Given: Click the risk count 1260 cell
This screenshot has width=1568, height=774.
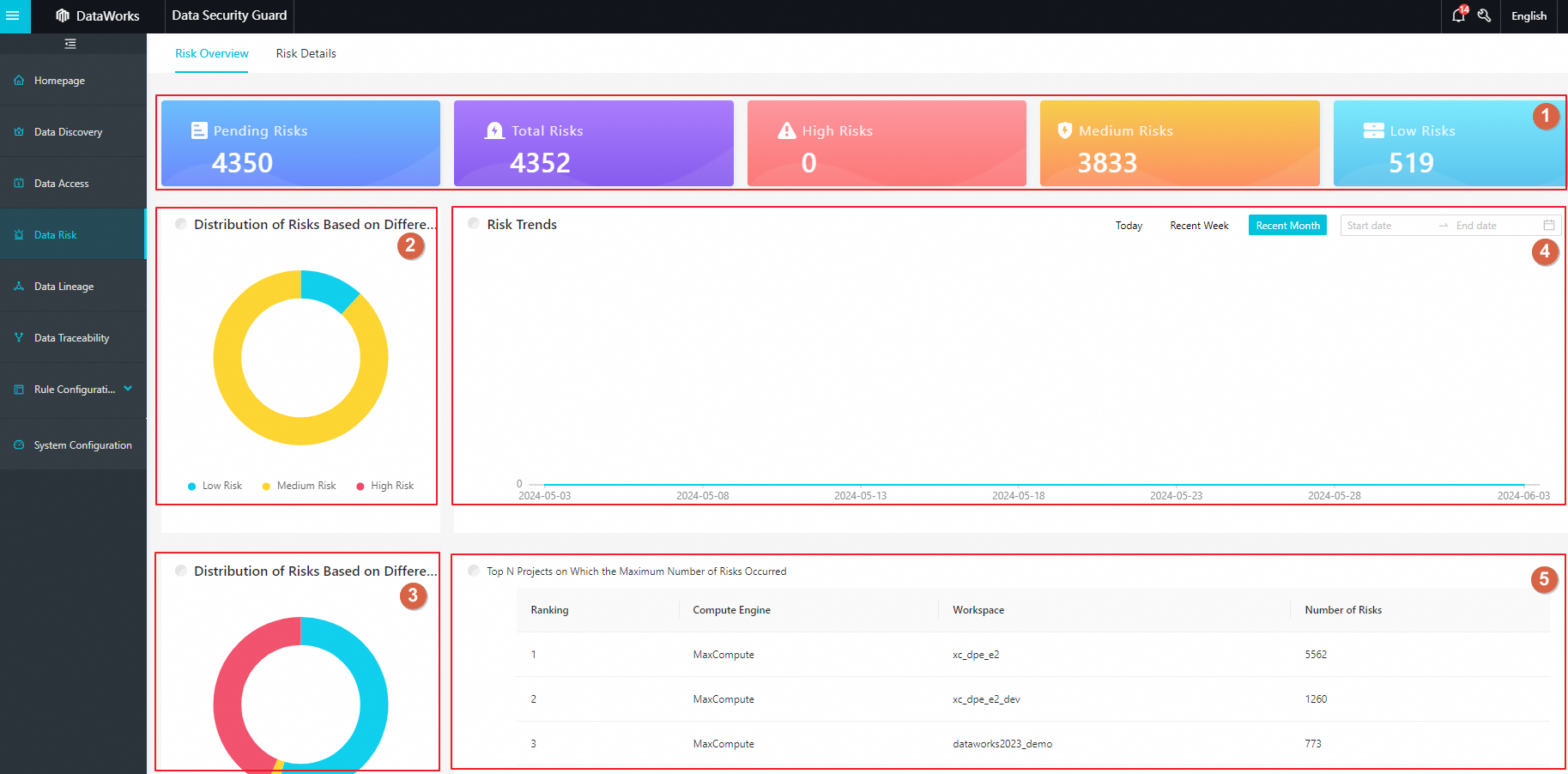Looking at the screenshot, I should (x=1316, y=699).
